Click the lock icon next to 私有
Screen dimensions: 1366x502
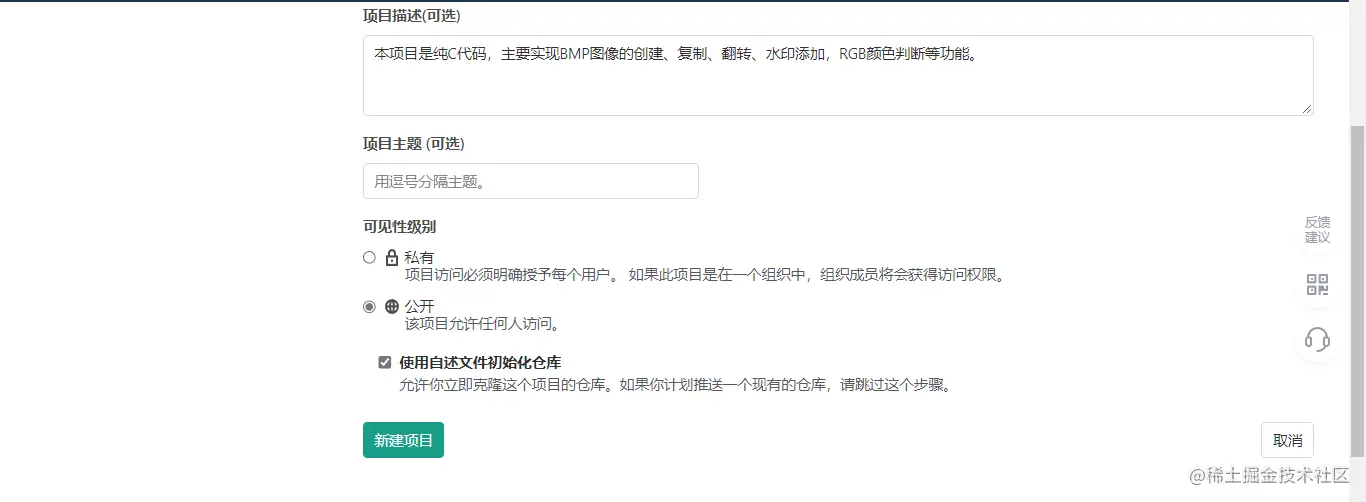pyautogui.click(x=392, y=257)
